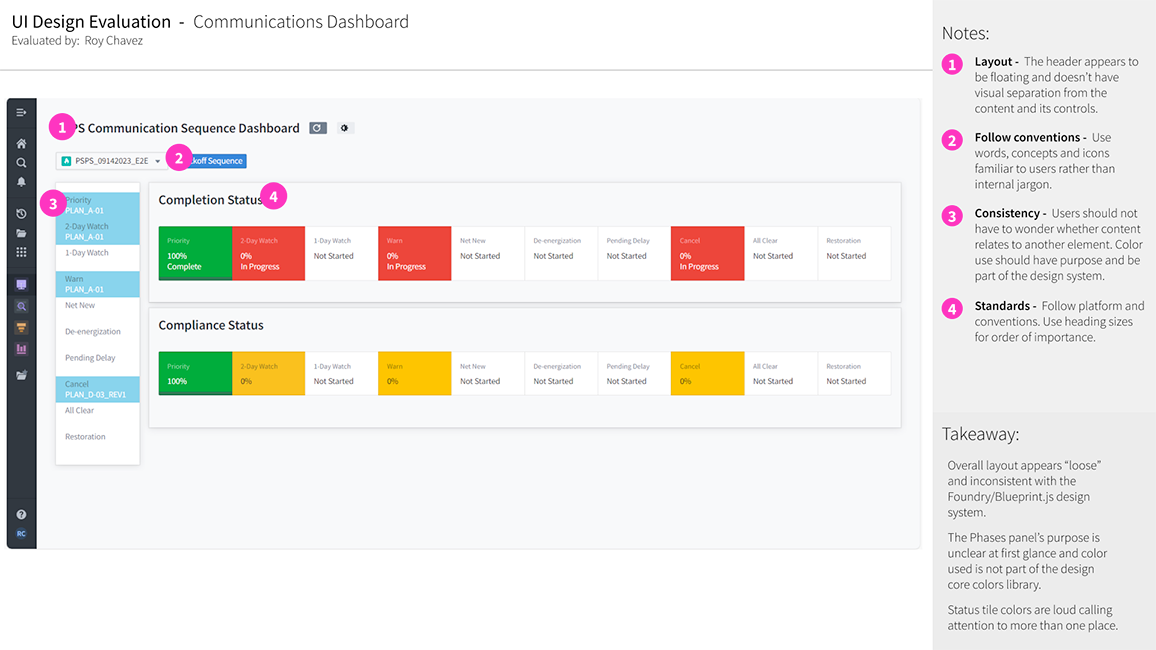Collapse the sidebar using the hamburger icon
Image resolution: width=1156 pixels, height=650 pixels.
[x=21, y=112]
